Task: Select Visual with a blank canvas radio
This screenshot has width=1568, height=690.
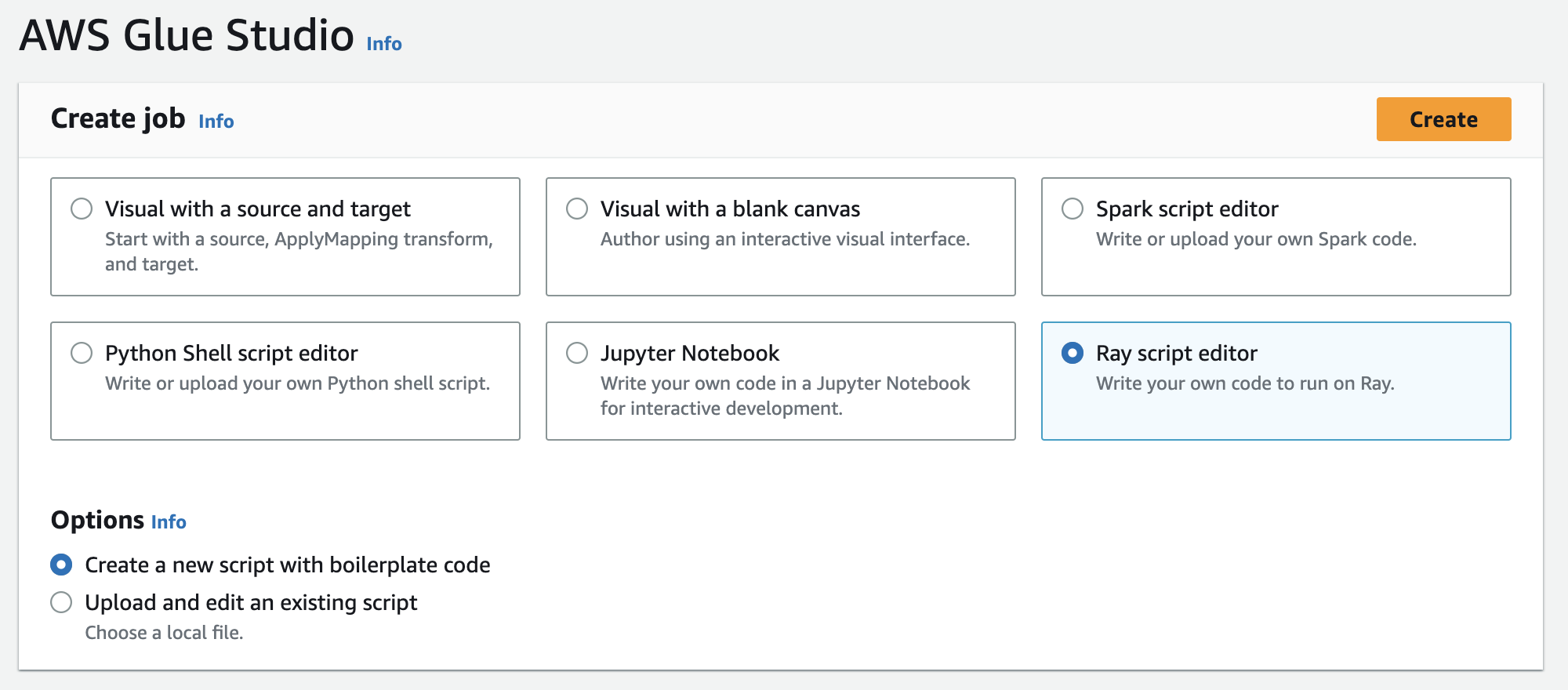Action: (x=577, y=209)
